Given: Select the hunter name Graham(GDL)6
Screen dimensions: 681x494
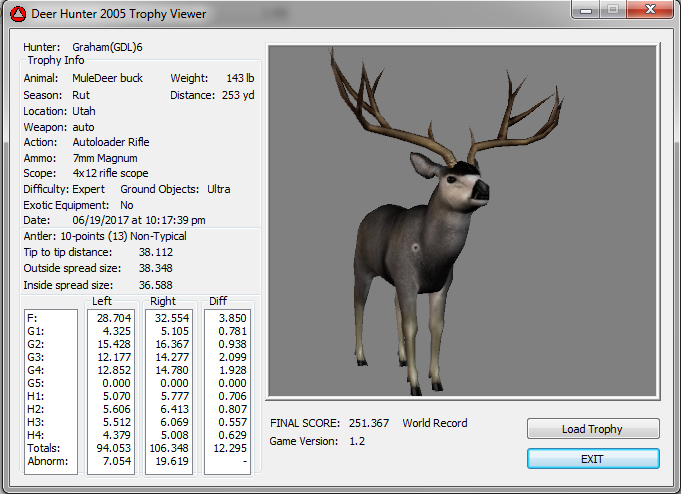Looking at the screenshot, I should click(x=110, y=47).
